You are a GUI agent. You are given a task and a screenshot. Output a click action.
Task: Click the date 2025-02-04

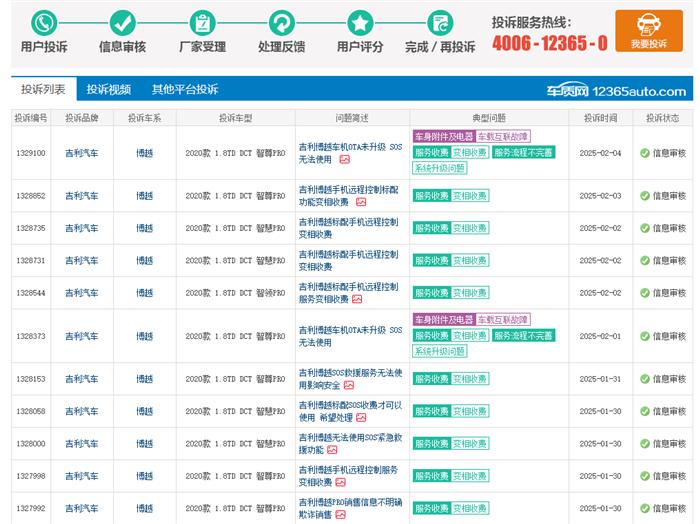pyautogui.click(x=600, y=153)
